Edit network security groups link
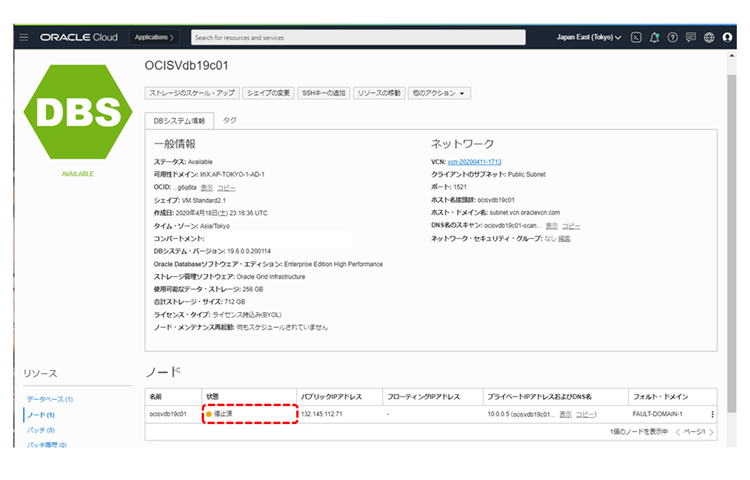This screenshot has height=480, width=750. click(x=564, y=239)
